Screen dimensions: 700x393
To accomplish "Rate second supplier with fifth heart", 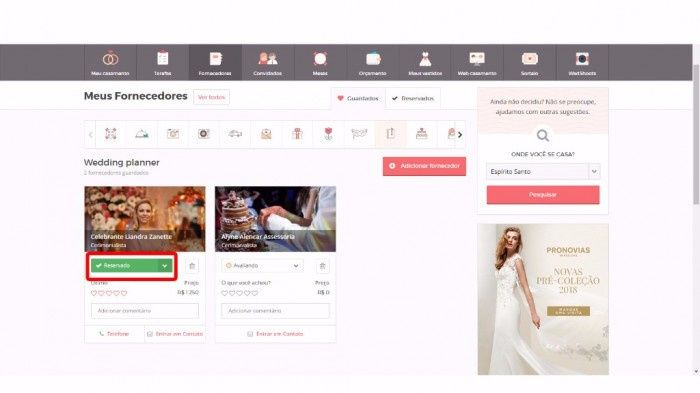I will 254,293.
